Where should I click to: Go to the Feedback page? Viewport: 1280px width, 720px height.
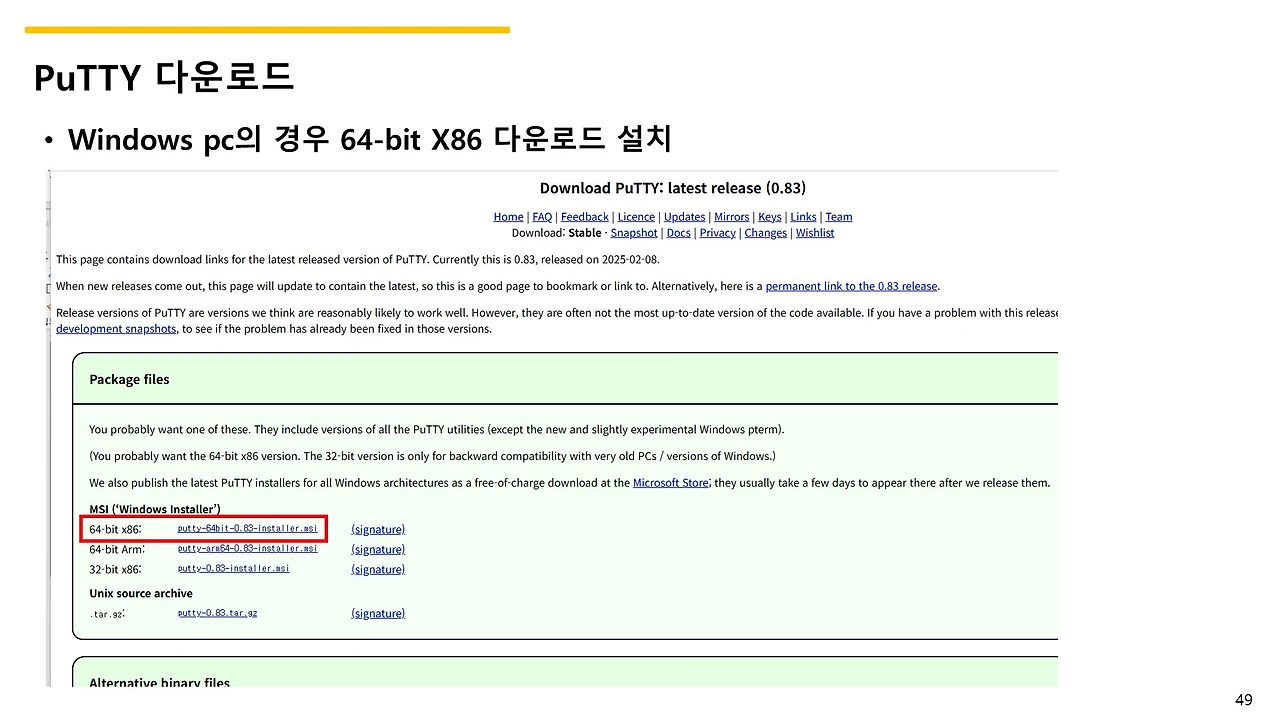click(585, 217)
